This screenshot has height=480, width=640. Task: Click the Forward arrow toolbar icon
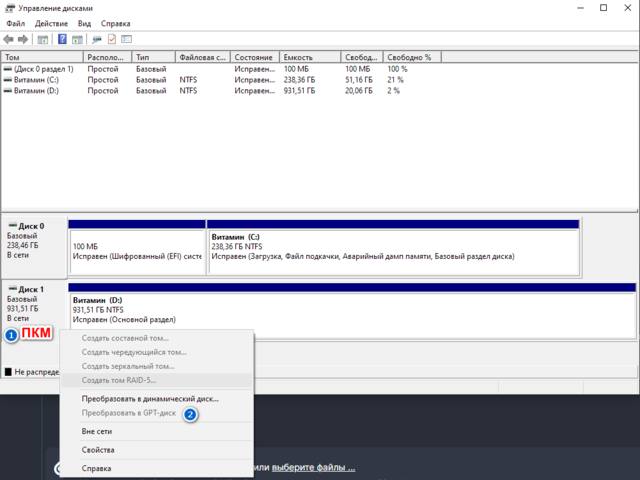[x=22, y=39]
